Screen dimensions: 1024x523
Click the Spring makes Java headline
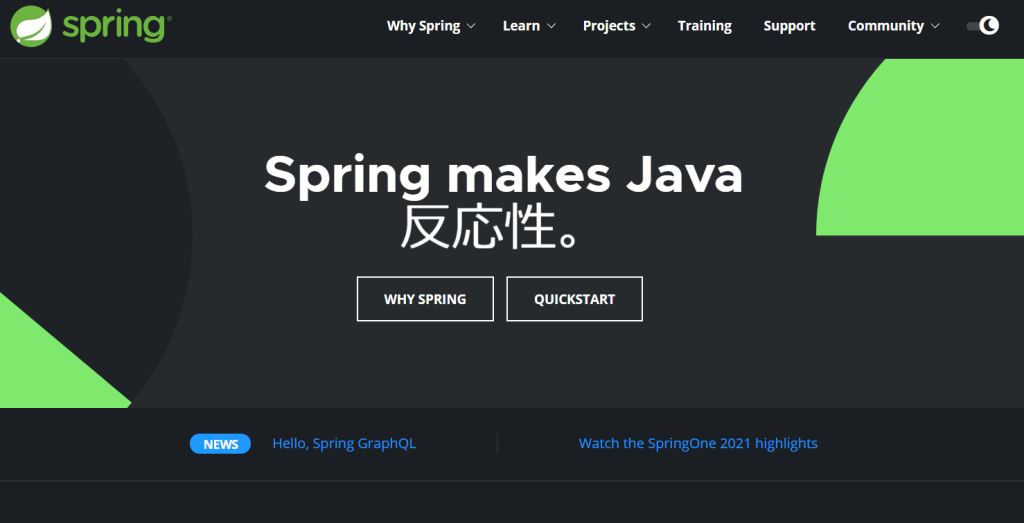(x=504, y=176)
